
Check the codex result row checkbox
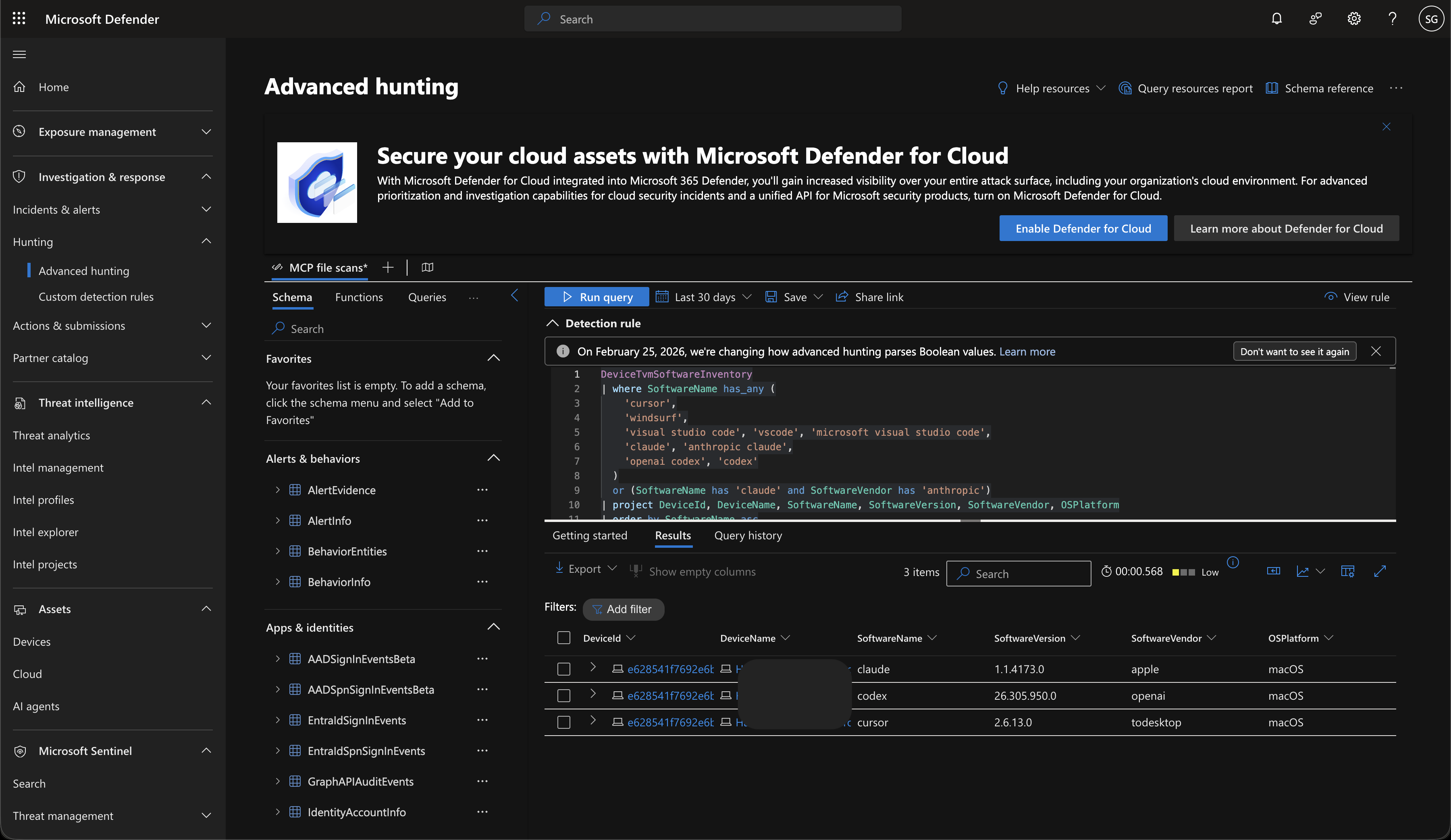pyautogui.click(x=564, y=695)
